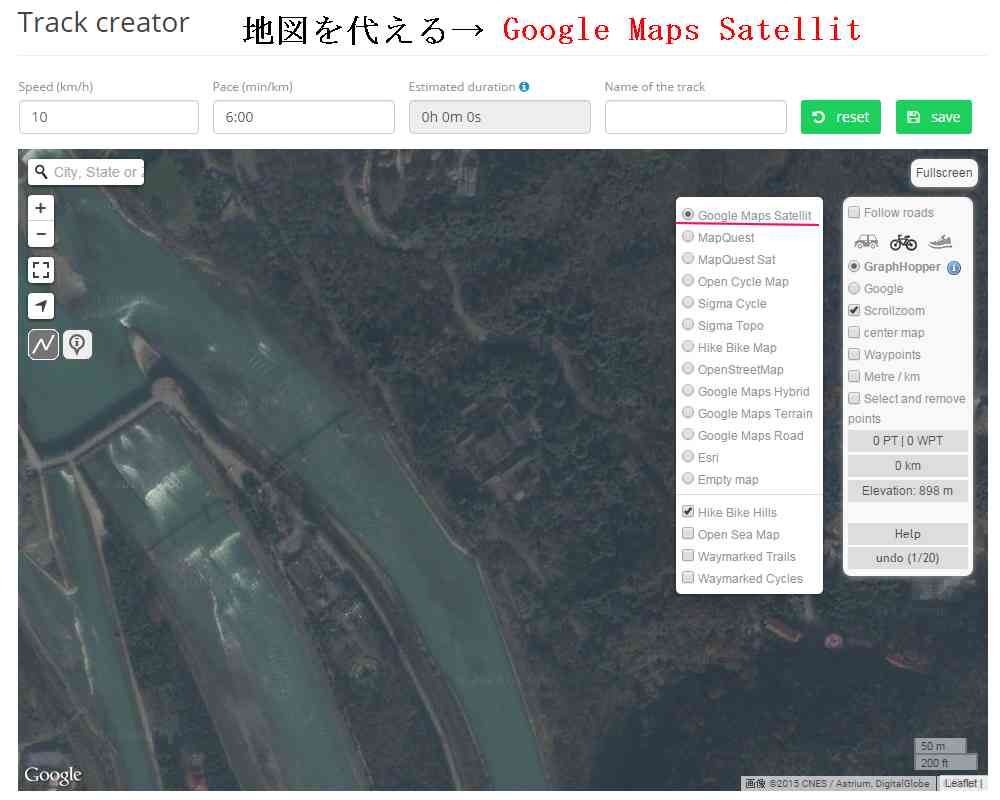Click the Estimated duration field
The width and height of the screenshot is (1000, 800).
coord(500,117)
